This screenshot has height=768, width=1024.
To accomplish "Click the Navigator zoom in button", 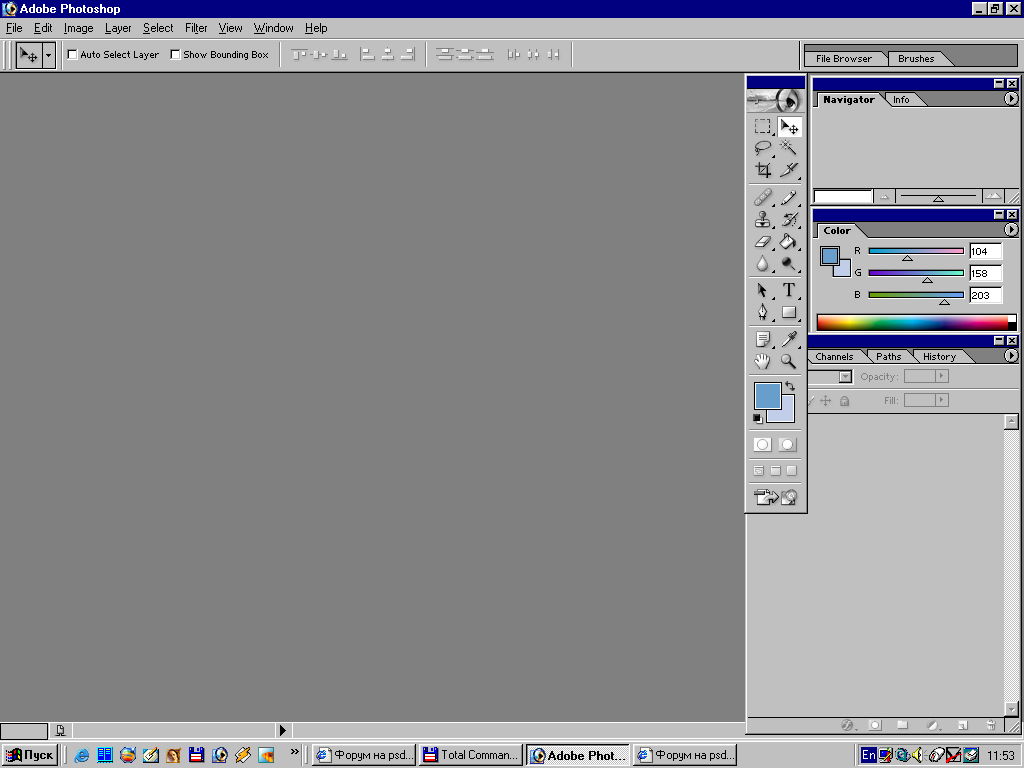I will coord(993,196).
